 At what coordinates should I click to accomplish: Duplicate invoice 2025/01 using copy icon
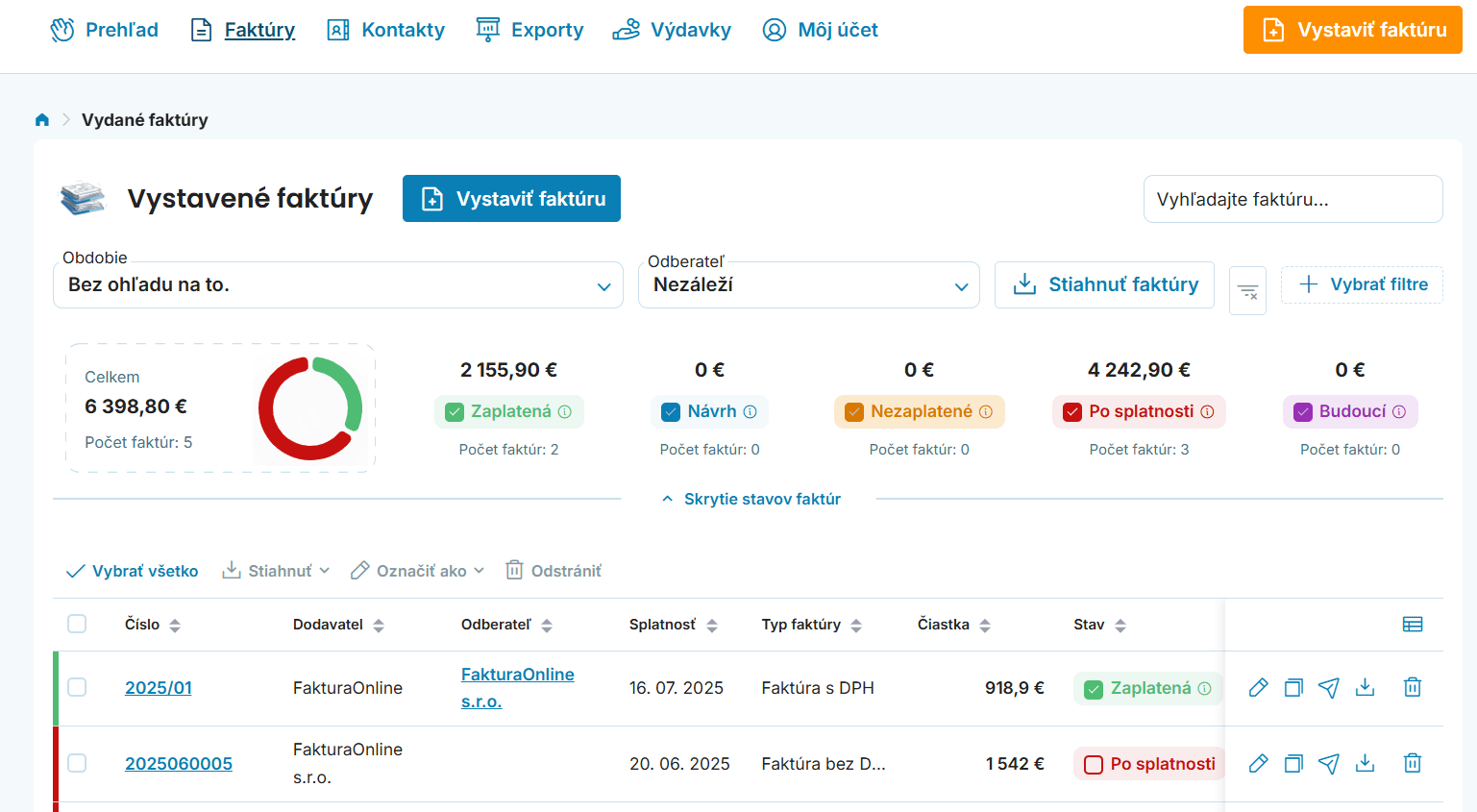pos(1293,687)
